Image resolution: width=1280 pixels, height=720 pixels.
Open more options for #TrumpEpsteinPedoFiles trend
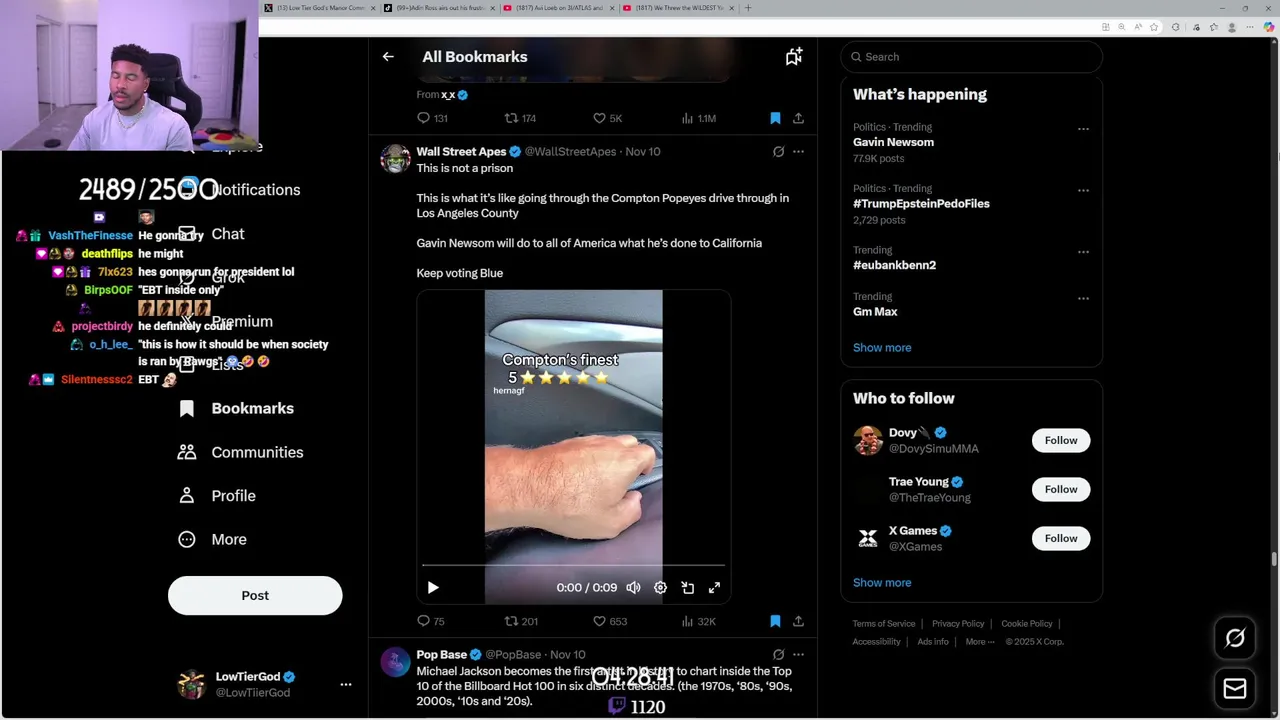click(x=1083, y=190)
